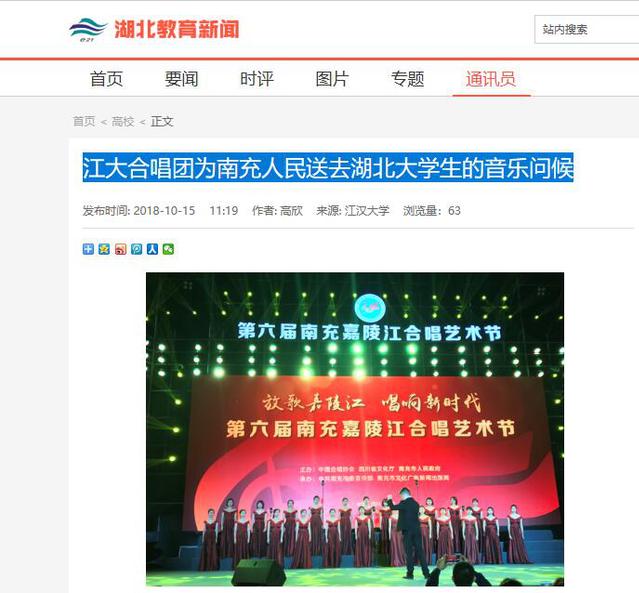The height and width of the screenshot is (593, 639).
Task: Click the e21 wave logo icon
Action: point(87,29)
